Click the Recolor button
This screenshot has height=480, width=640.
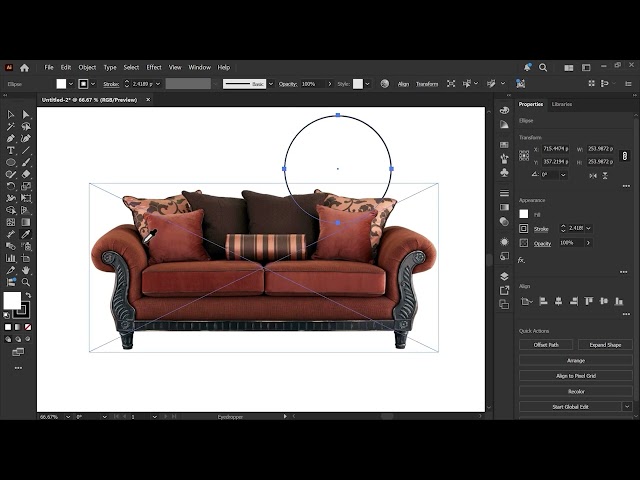pos(576,391)
